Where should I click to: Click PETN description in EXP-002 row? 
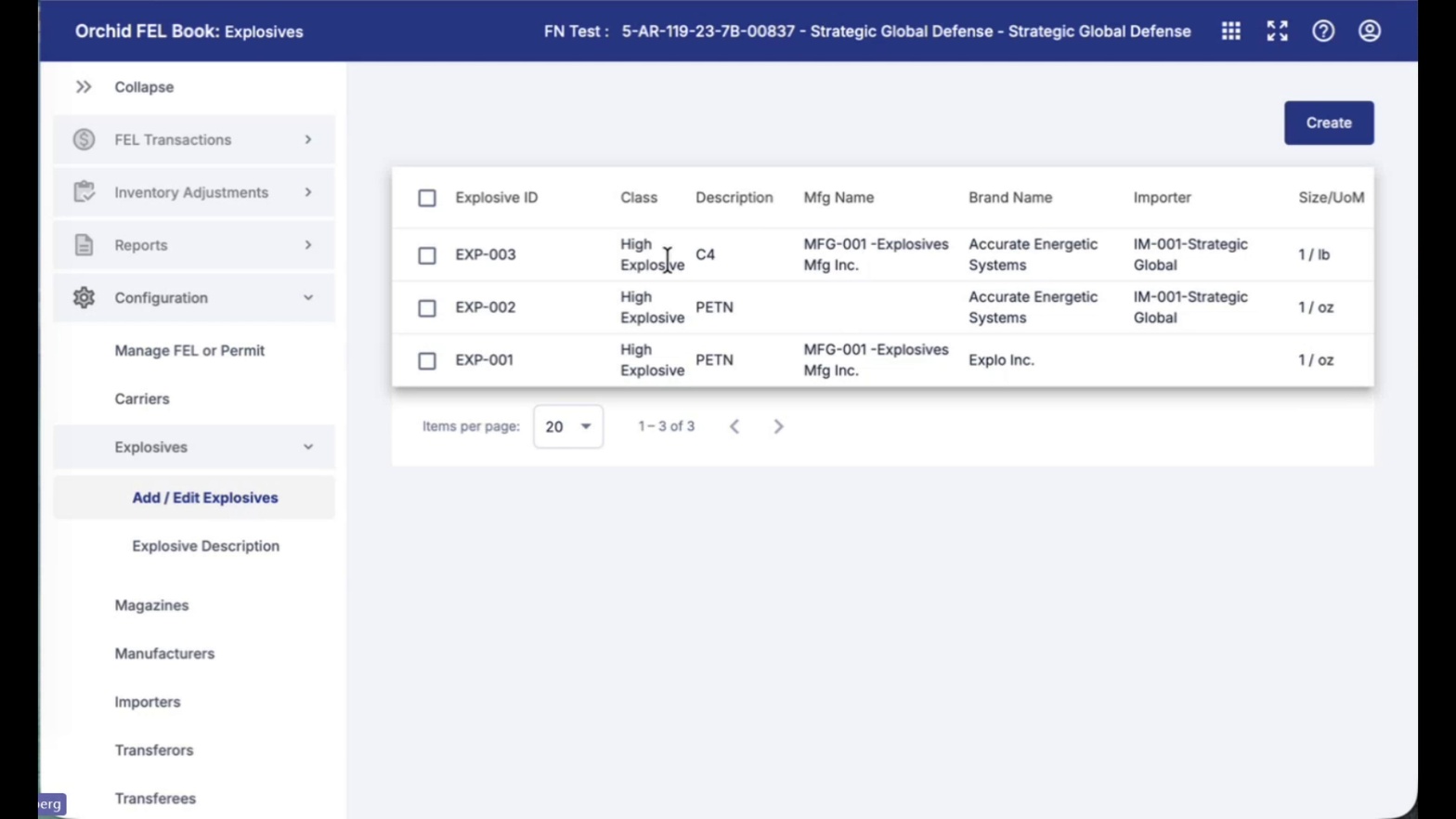coord(714,307)
